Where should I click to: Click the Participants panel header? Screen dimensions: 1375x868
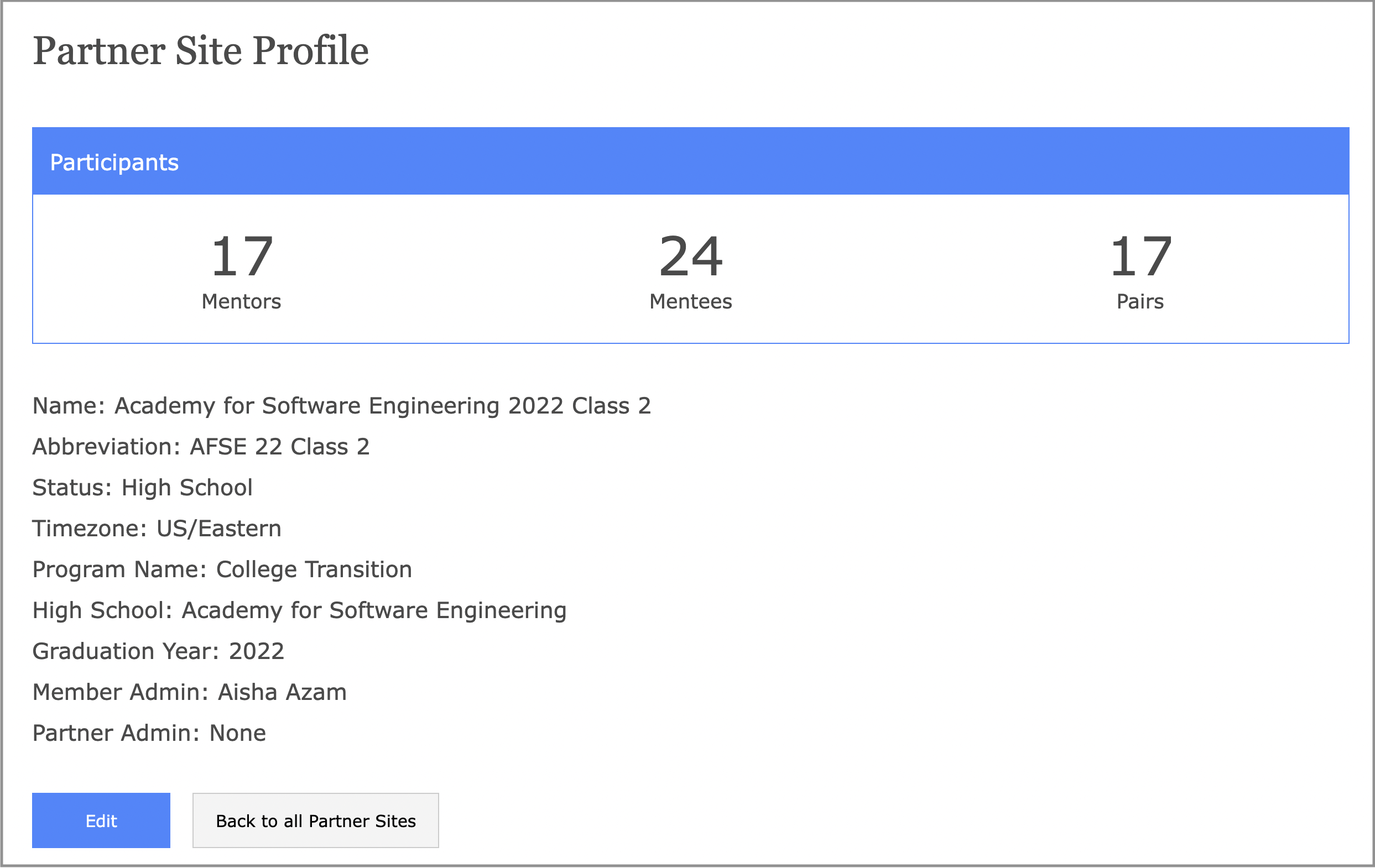click(690, 161)
